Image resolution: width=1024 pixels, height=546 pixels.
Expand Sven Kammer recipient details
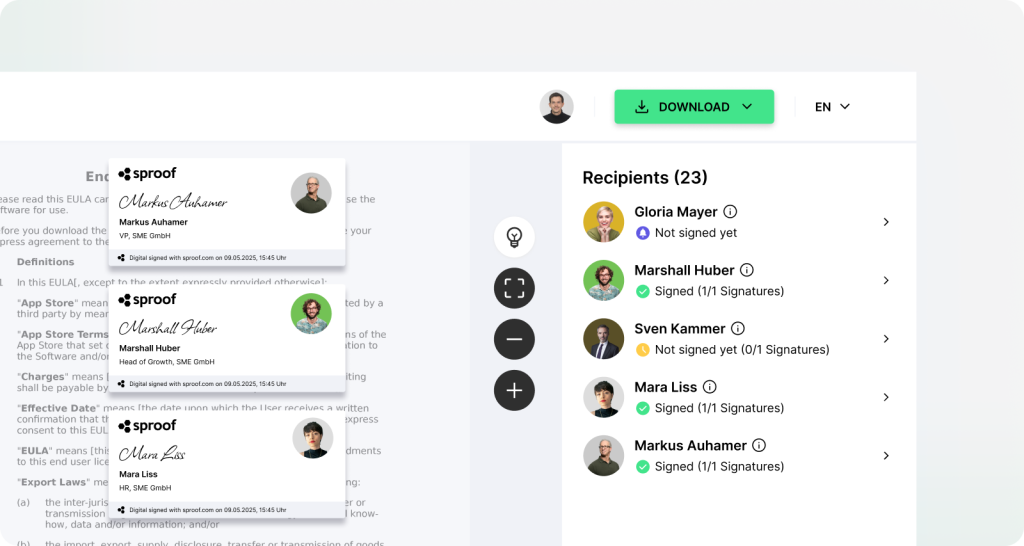[x=886, y=339]
